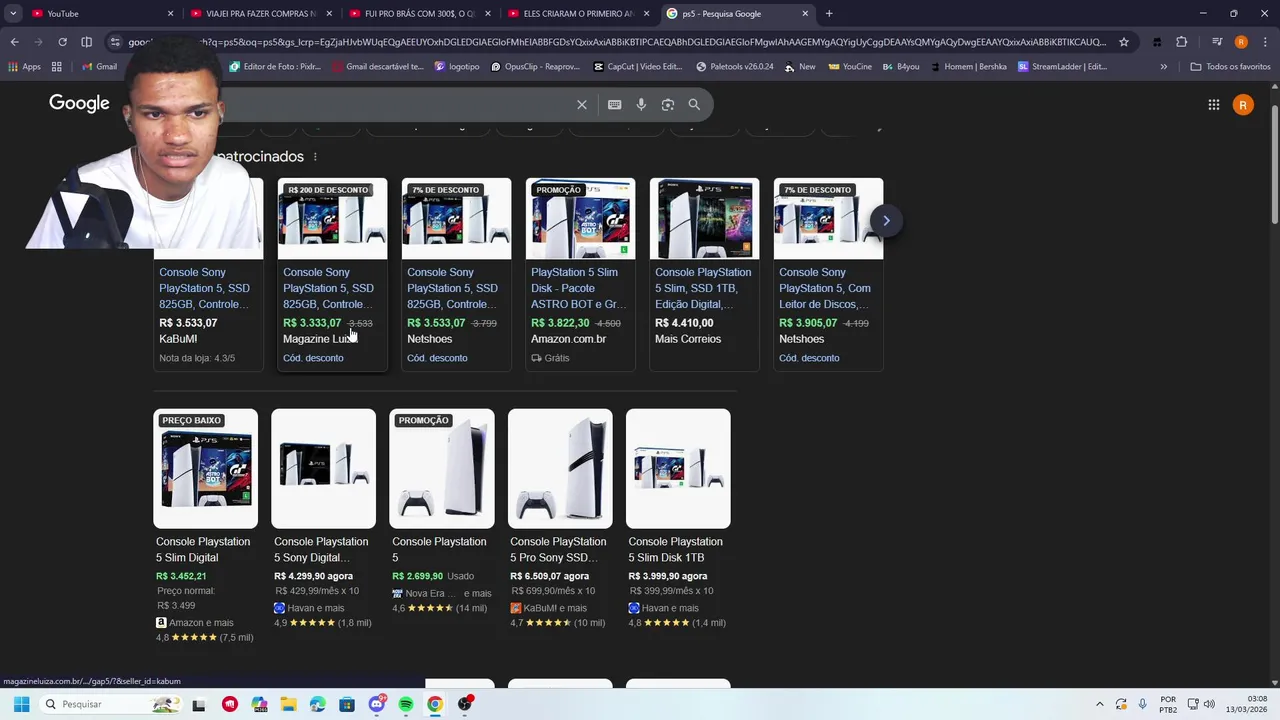Open Todos os favoritos folder
The width and height of the screenshot is (1280, 720).
[1230, 66]
